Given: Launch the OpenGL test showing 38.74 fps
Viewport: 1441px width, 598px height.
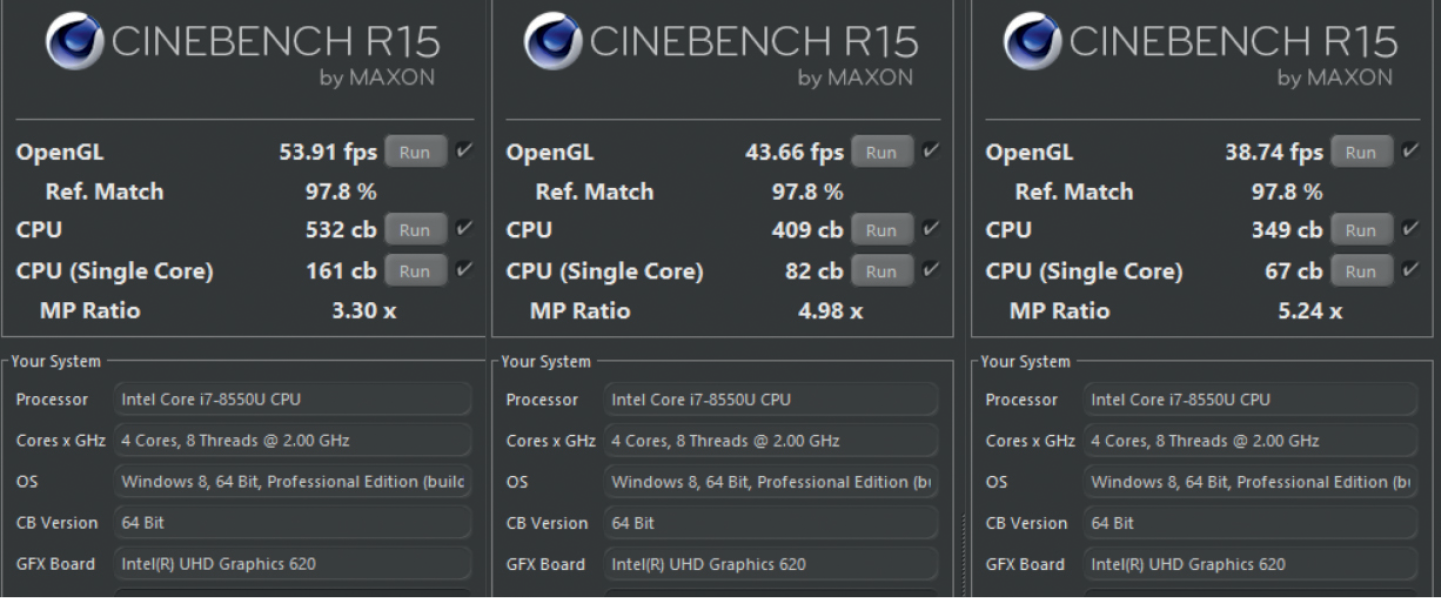Looking at the screenshot, I should [x=1360, y=152].
